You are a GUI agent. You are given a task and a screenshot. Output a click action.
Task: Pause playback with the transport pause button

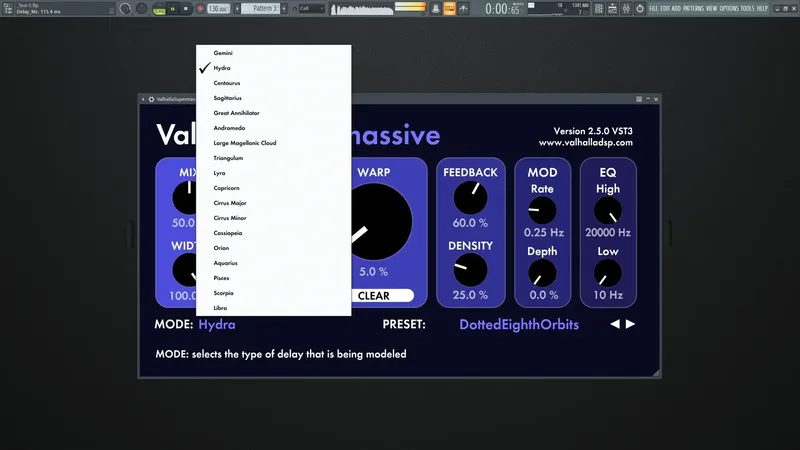(172, 9)
